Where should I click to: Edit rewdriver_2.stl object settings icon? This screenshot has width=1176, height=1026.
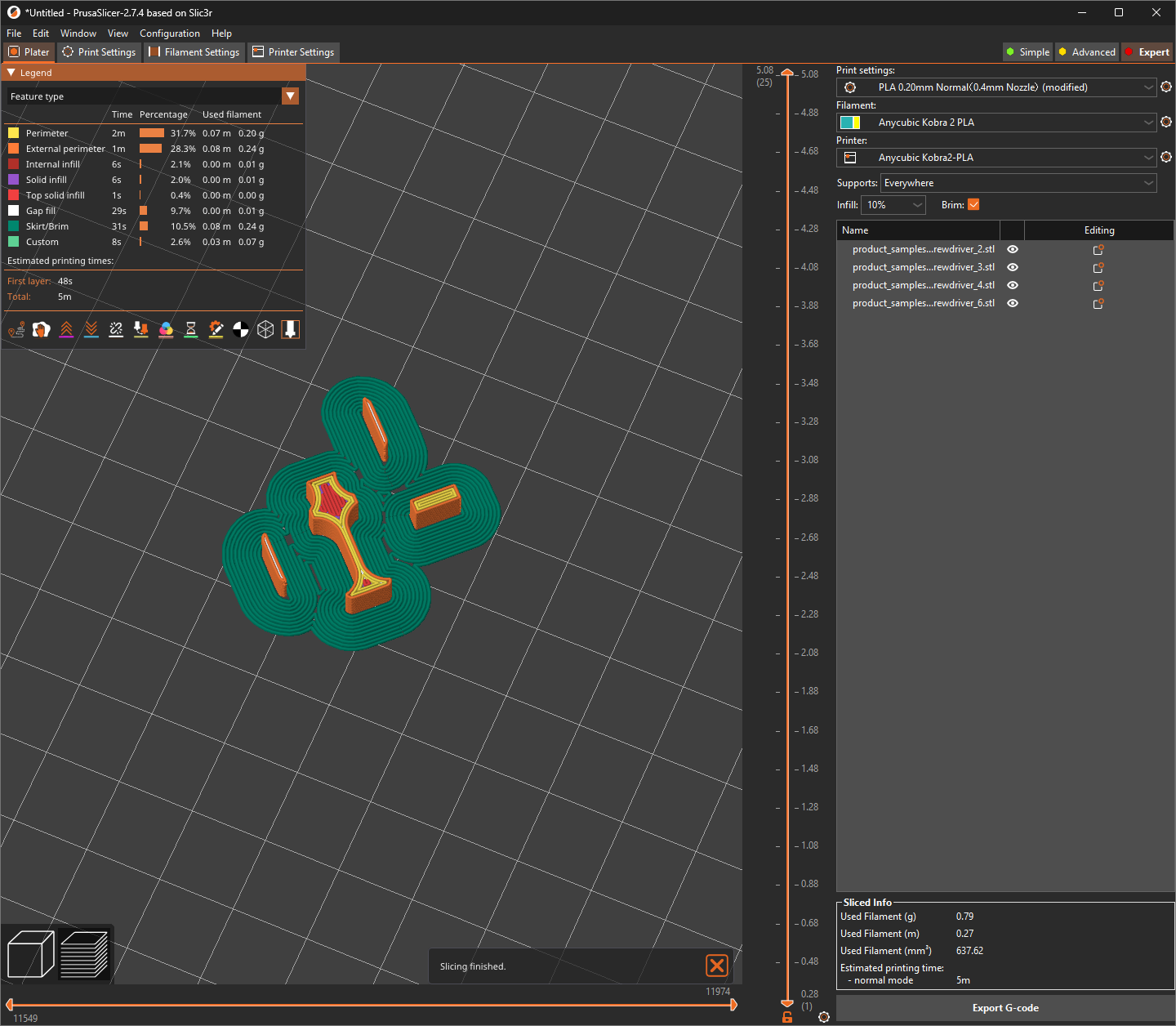tap(1098, 249)
